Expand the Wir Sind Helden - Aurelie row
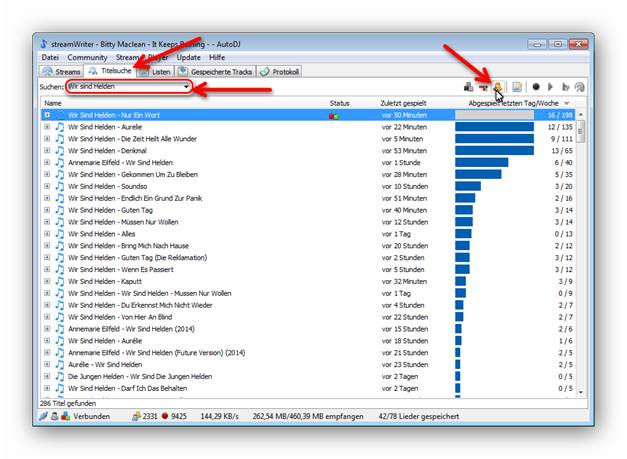 click(47, 127)
